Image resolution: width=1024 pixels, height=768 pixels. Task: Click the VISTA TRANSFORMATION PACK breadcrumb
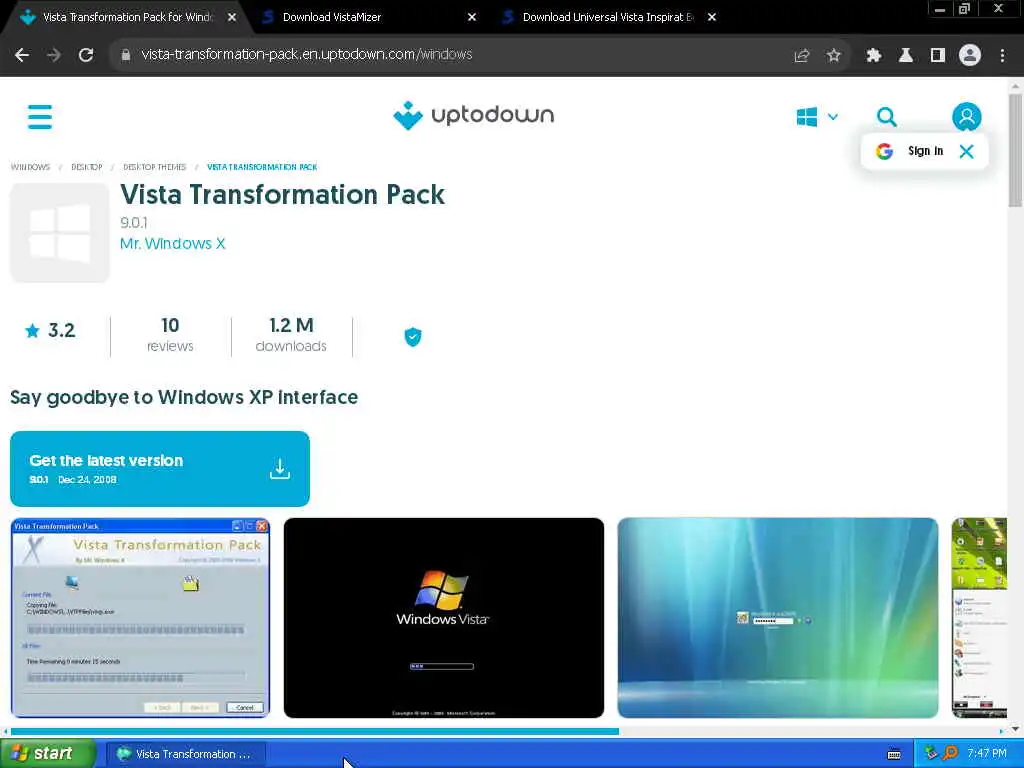[x=262, y=167]
